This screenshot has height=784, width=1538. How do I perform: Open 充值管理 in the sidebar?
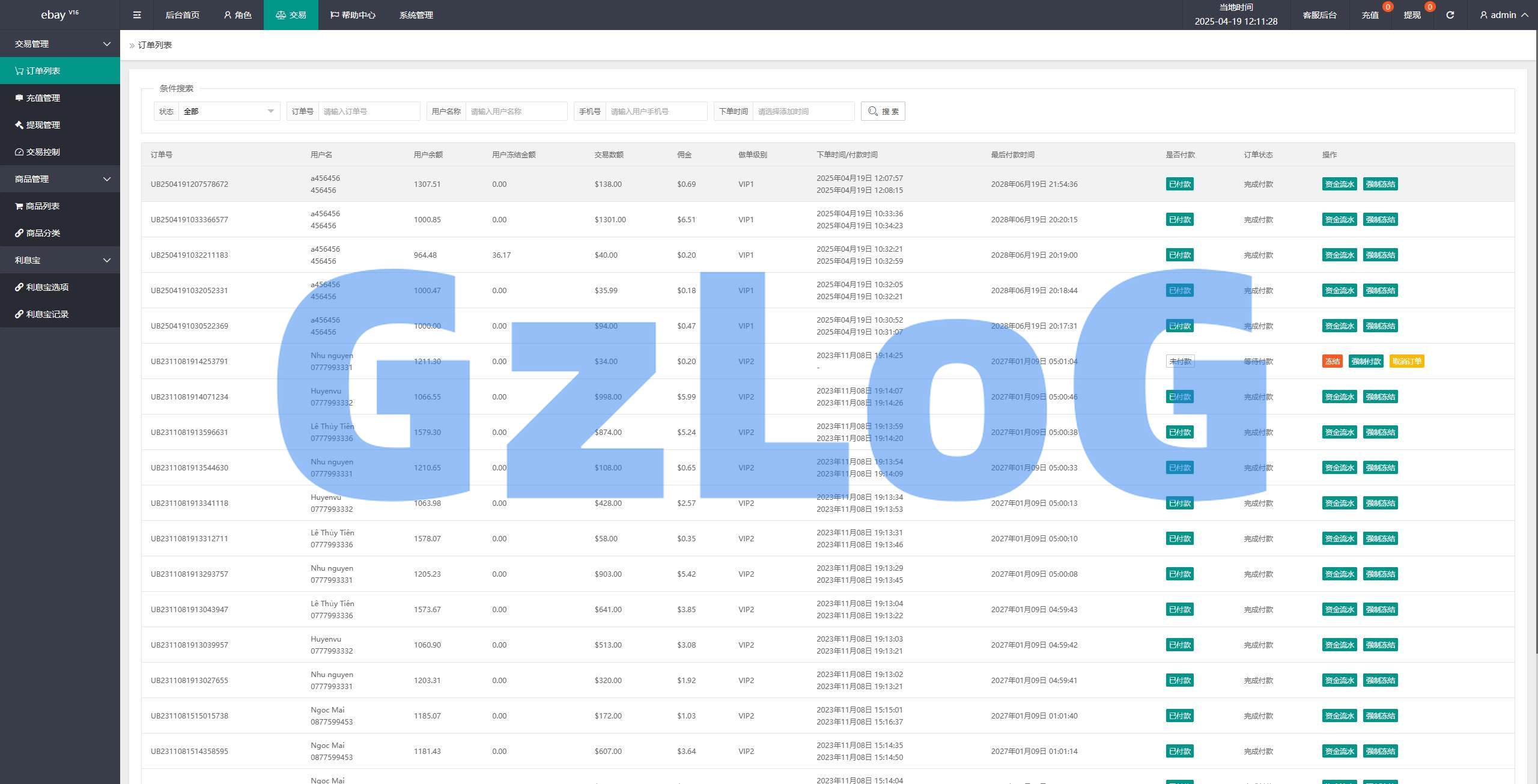[x=42, y=98]
